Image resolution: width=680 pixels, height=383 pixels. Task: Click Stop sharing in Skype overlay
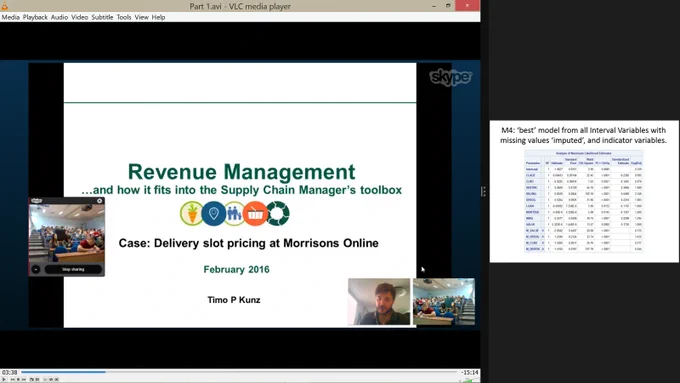pos(73,269)
